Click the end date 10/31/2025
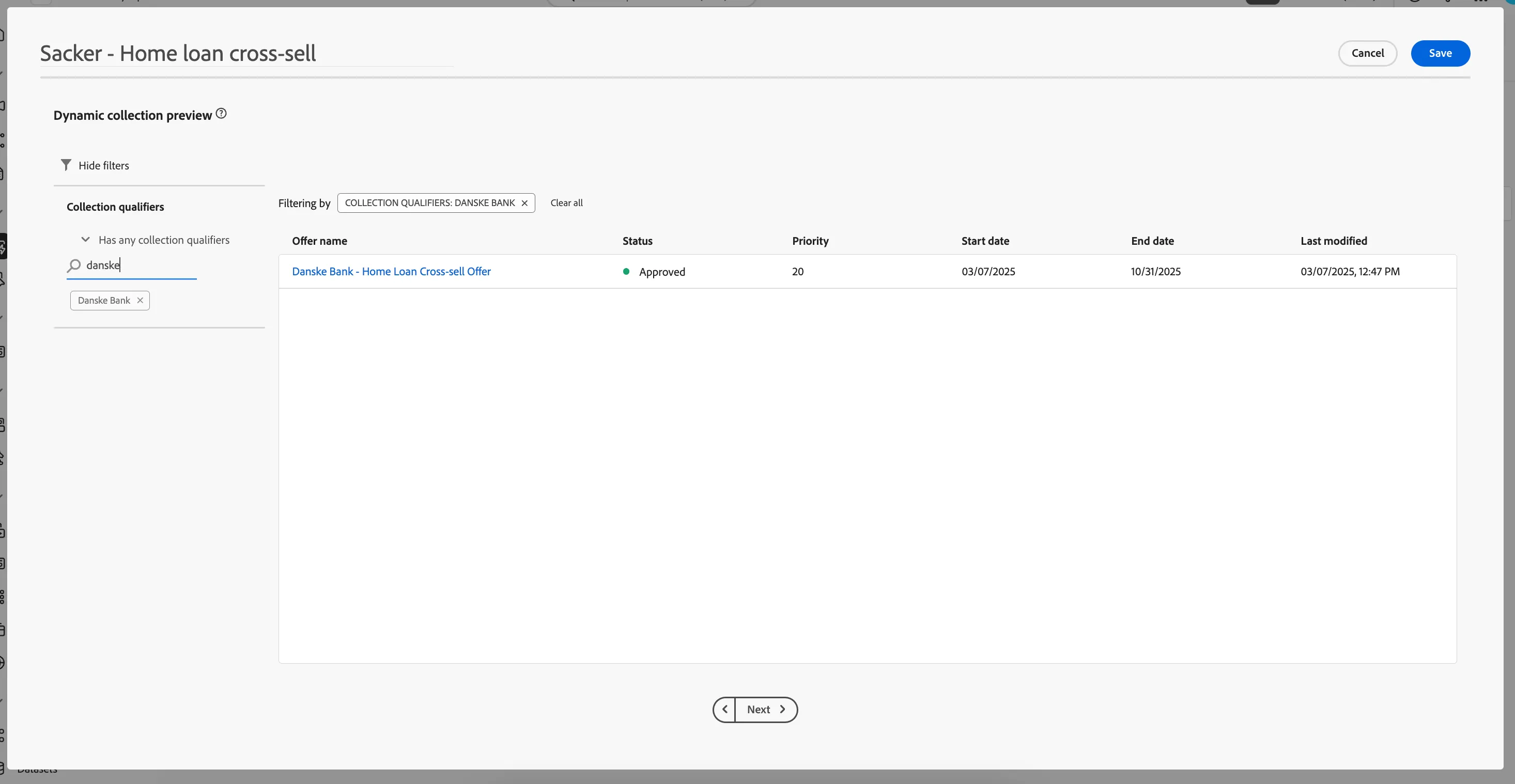 click(x=1156, y=272)
